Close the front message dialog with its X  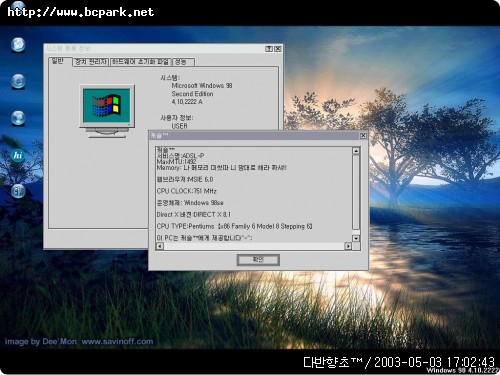coord(363,135)
